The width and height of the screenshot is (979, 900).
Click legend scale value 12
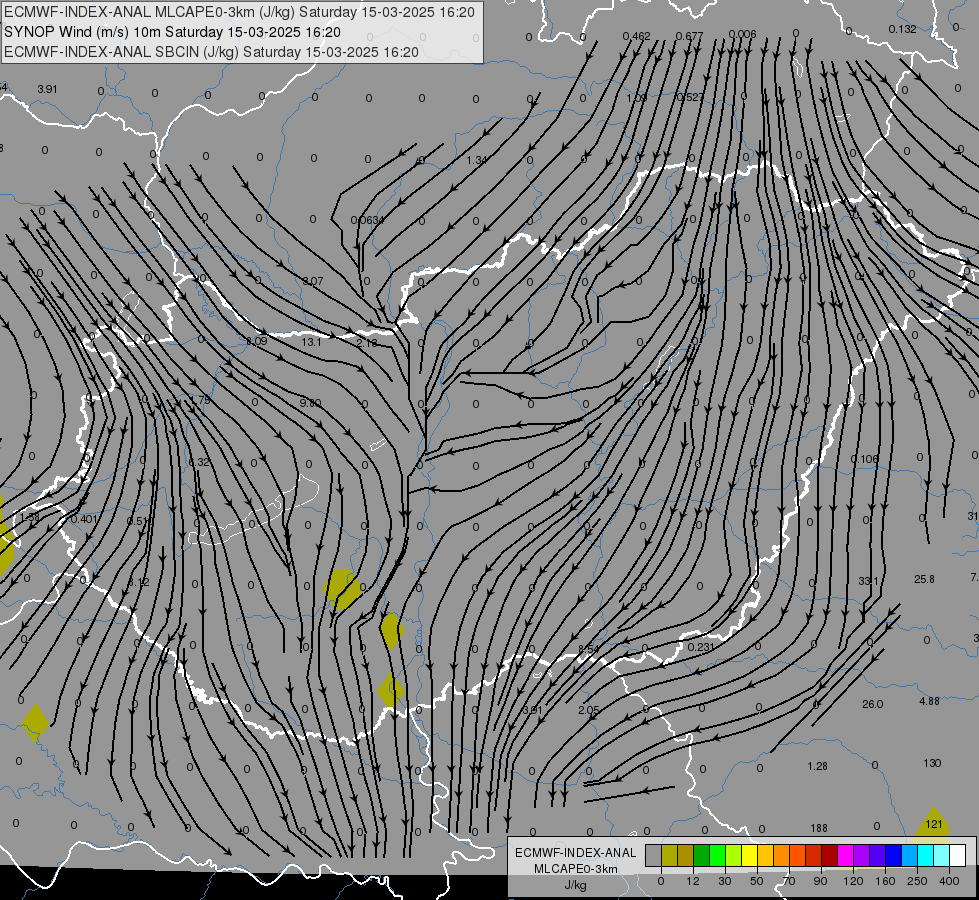click(x=693, y=881)
